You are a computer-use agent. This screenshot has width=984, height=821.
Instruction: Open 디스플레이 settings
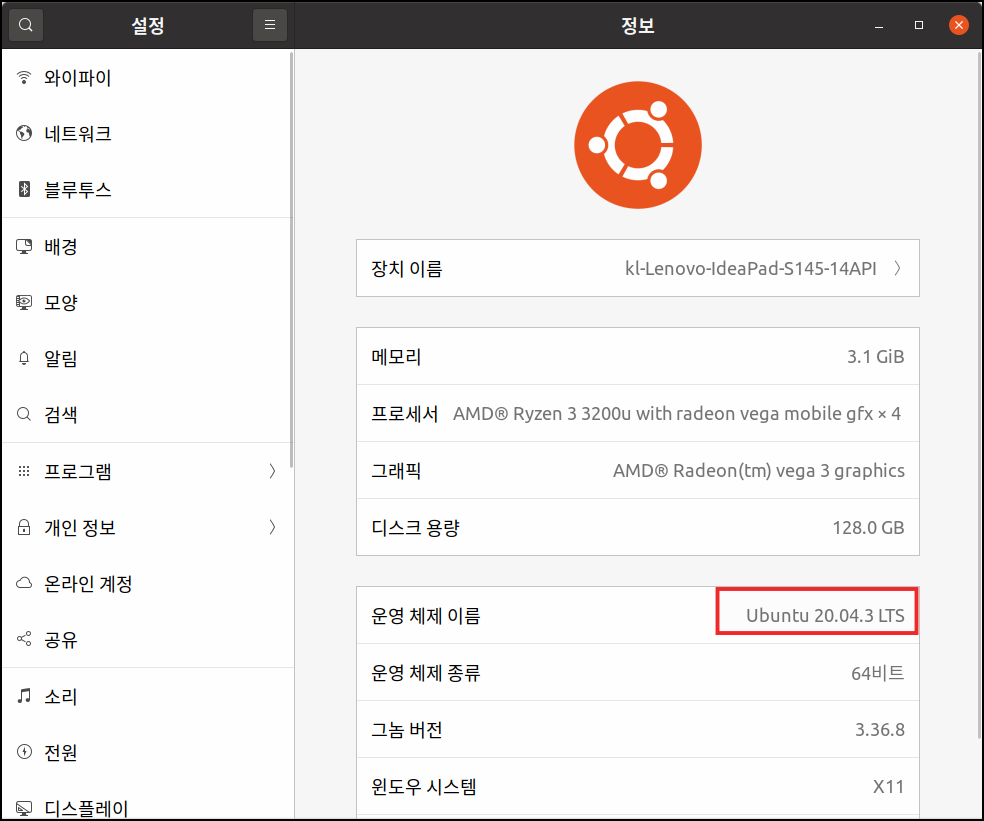(x=147, y=801)
